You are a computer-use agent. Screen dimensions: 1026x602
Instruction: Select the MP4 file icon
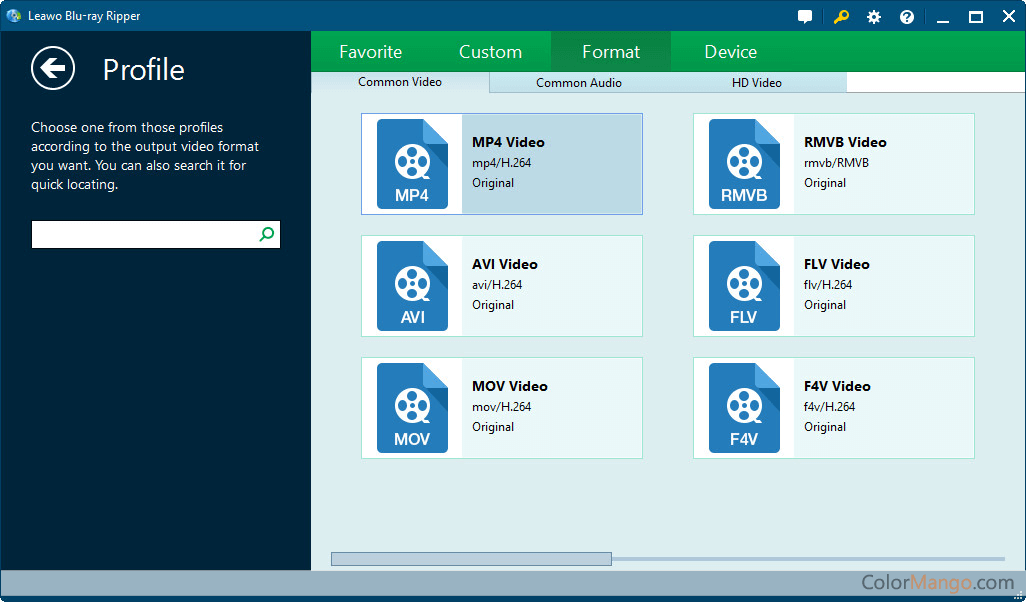pyautogui.click(x=412, y=164)
